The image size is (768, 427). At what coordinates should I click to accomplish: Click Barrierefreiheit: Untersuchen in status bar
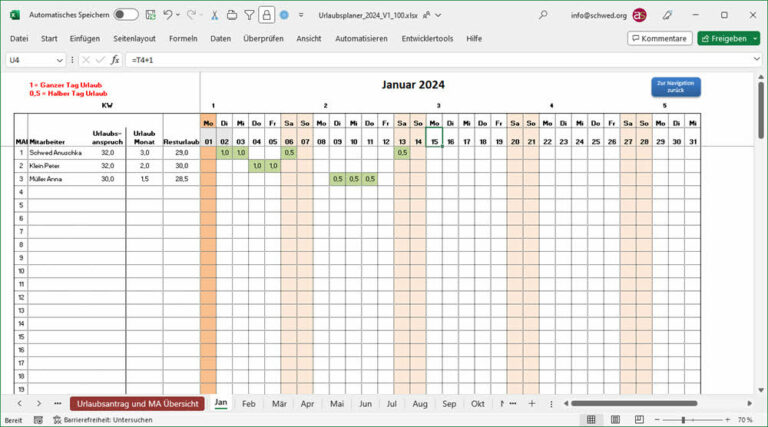pos(103,420)
